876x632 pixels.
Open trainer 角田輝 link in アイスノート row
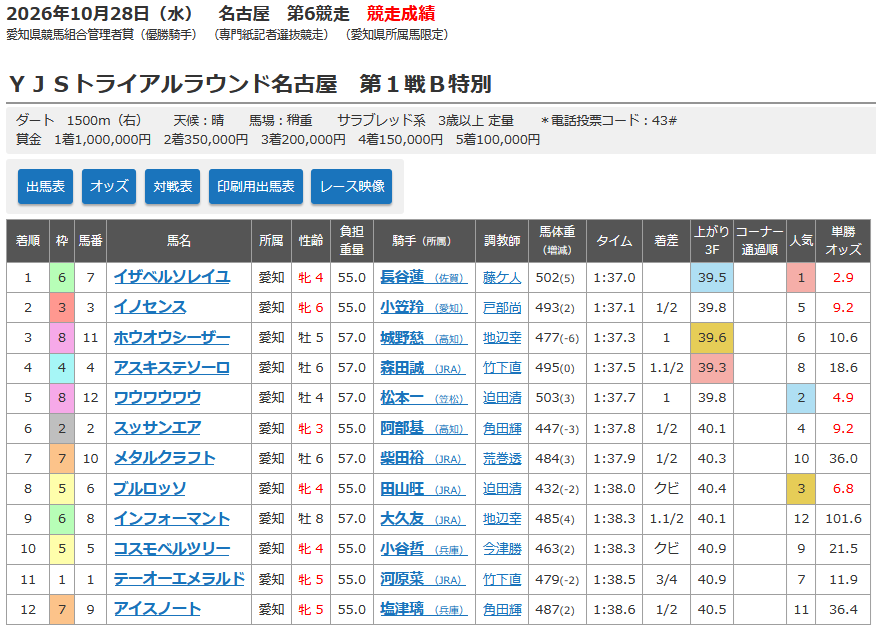502,609
